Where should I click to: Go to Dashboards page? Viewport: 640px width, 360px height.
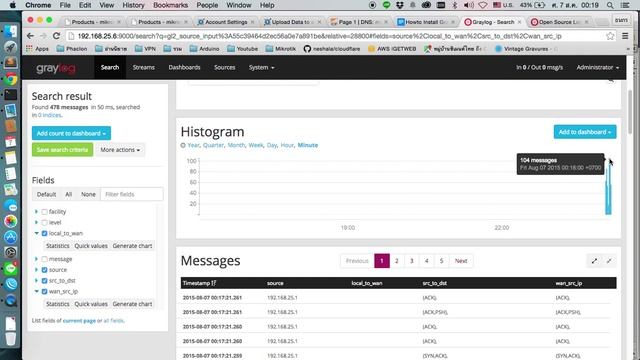184,67
